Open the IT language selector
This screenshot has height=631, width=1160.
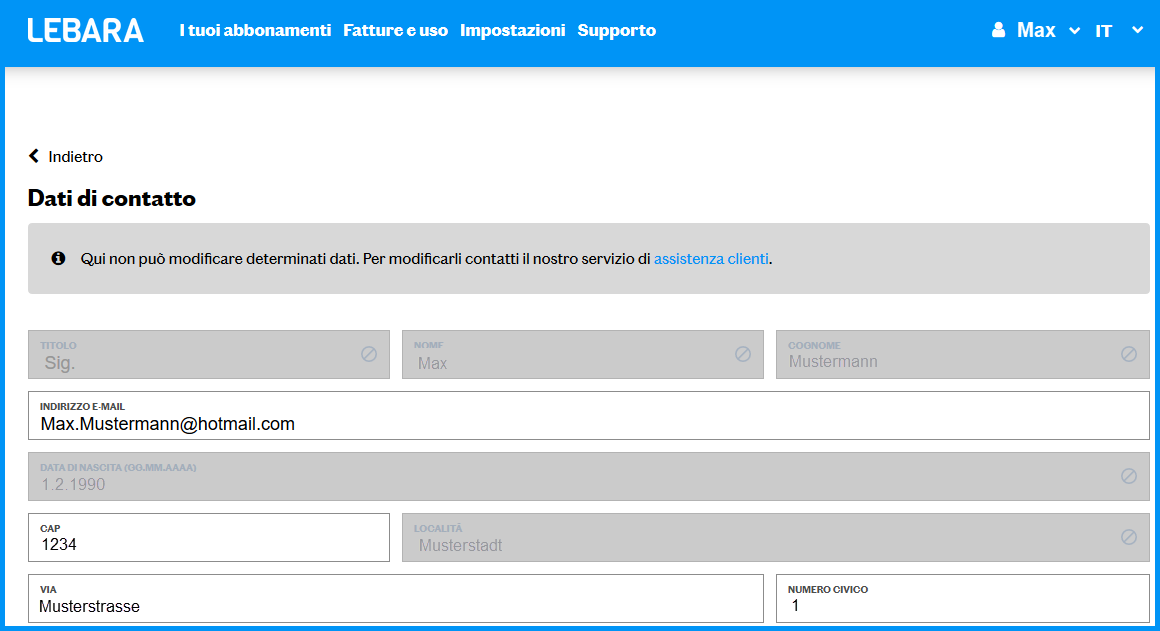[x=1118, y=31]
